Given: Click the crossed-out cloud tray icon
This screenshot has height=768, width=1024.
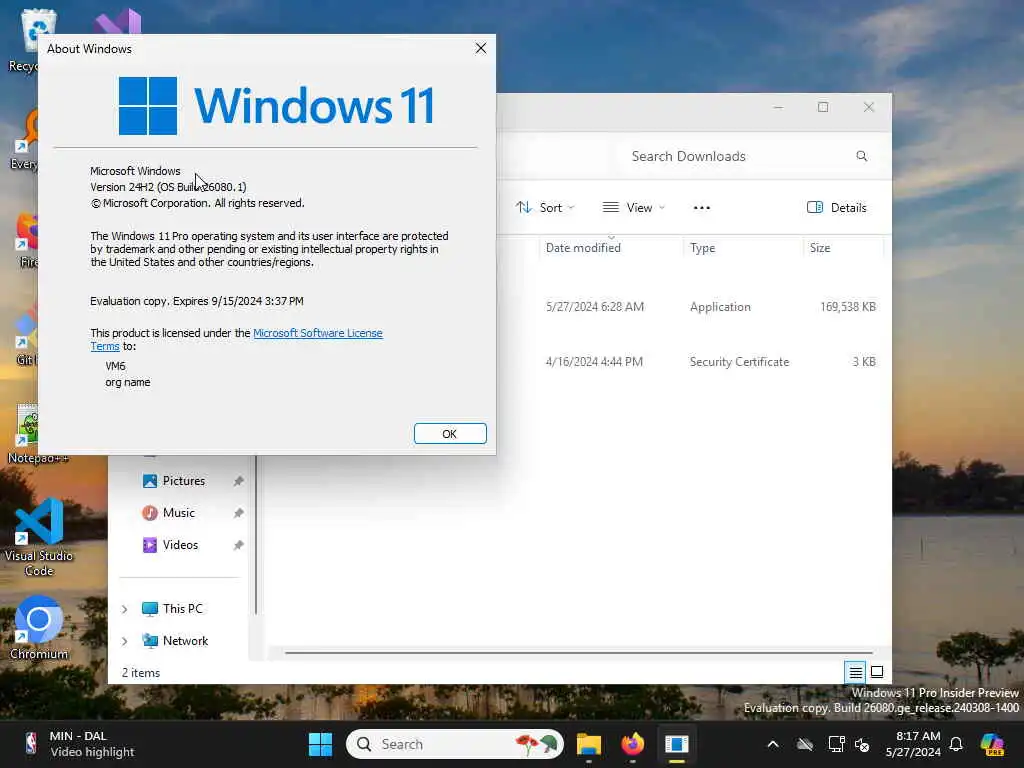Looking at the screenshot, I should pyautogui.click(x=805, y=744).
